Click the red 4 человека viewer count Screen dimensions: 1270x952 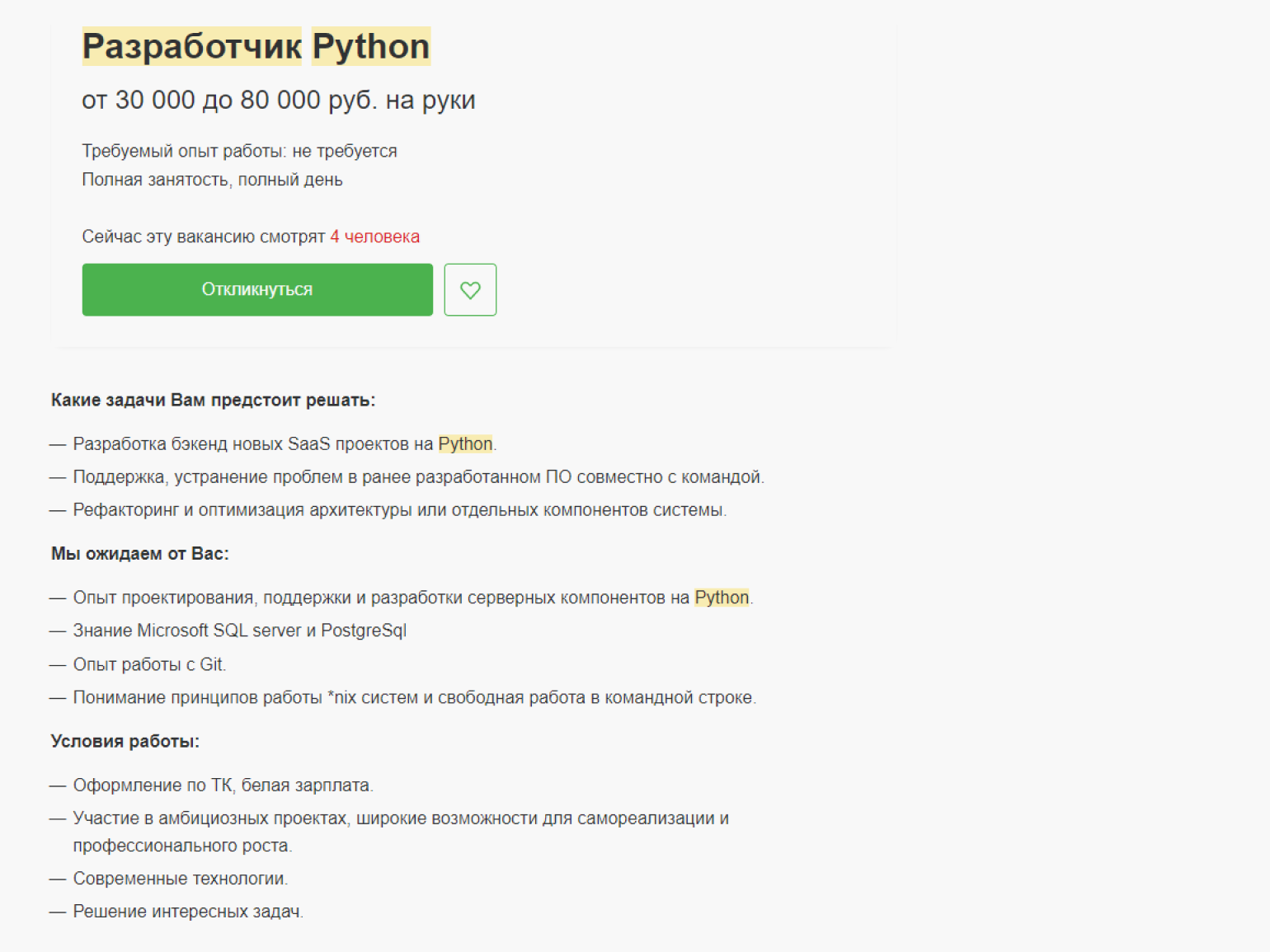(374, 237)
